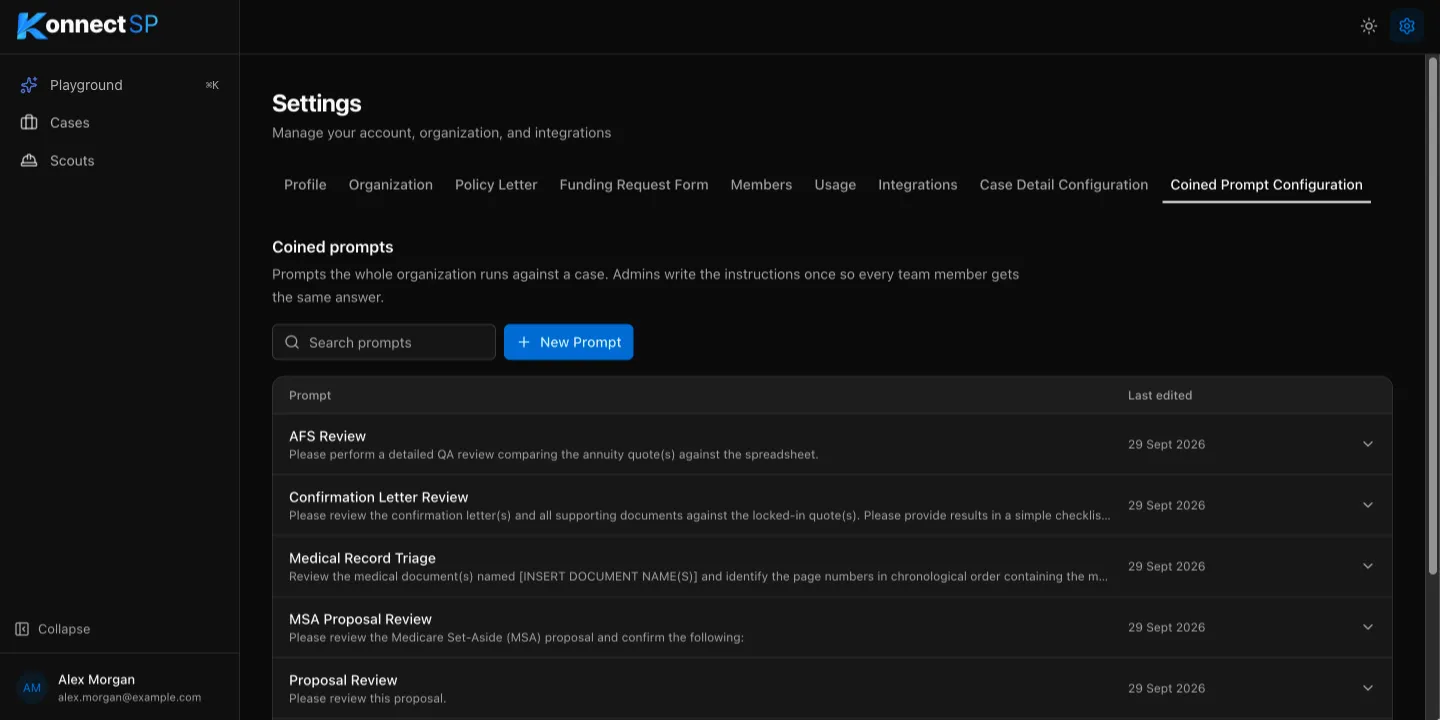Click the Playground keyboard shortcut badge
Screen dimensions: 1440x720
click(x=212, y=85)
